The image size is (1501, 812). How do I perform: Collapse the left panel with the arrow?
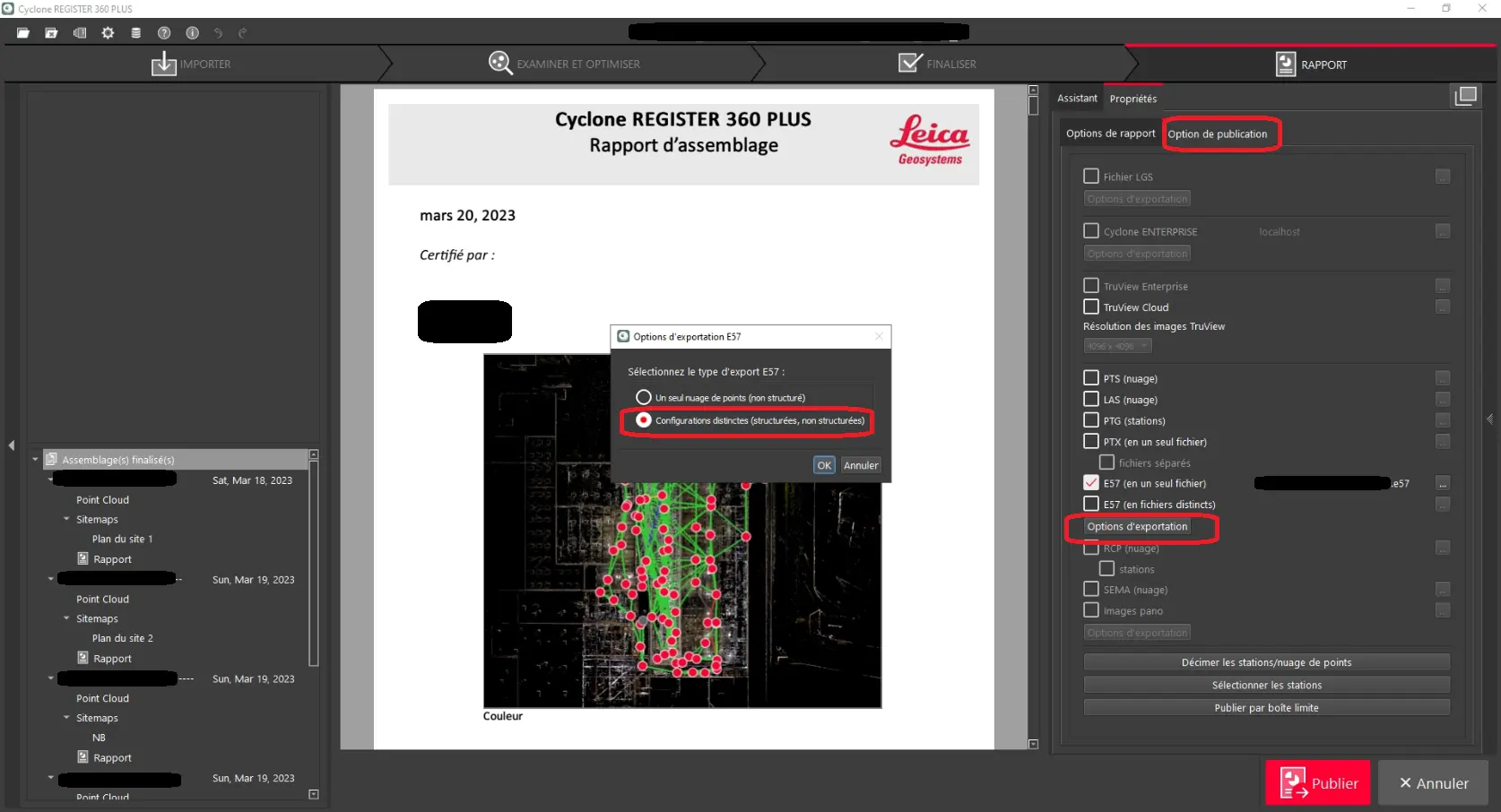(x=11, y=445)
